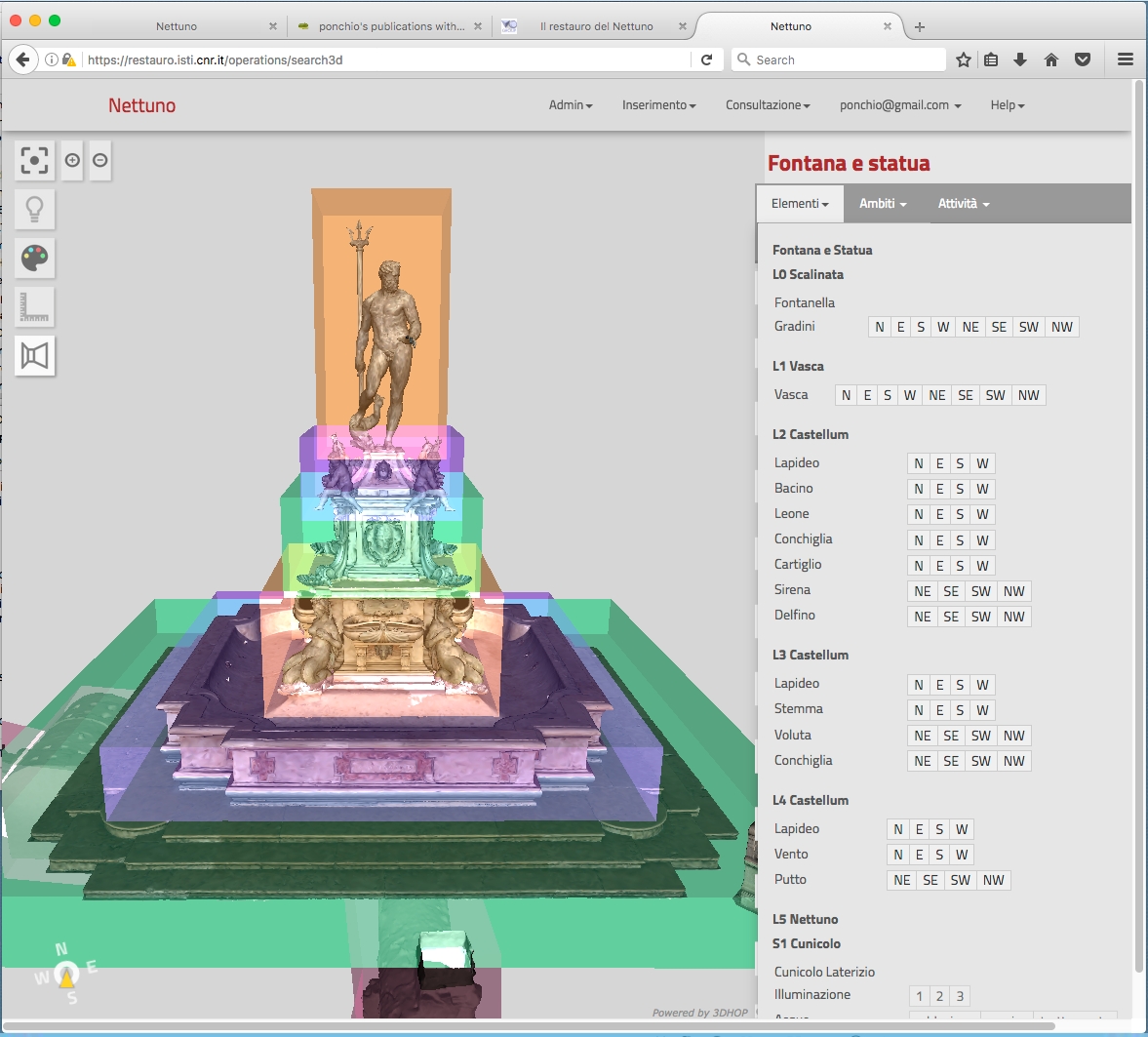Click the lock warning icon in address bar
1148x1037 pixels.
[x=69, y=60]
